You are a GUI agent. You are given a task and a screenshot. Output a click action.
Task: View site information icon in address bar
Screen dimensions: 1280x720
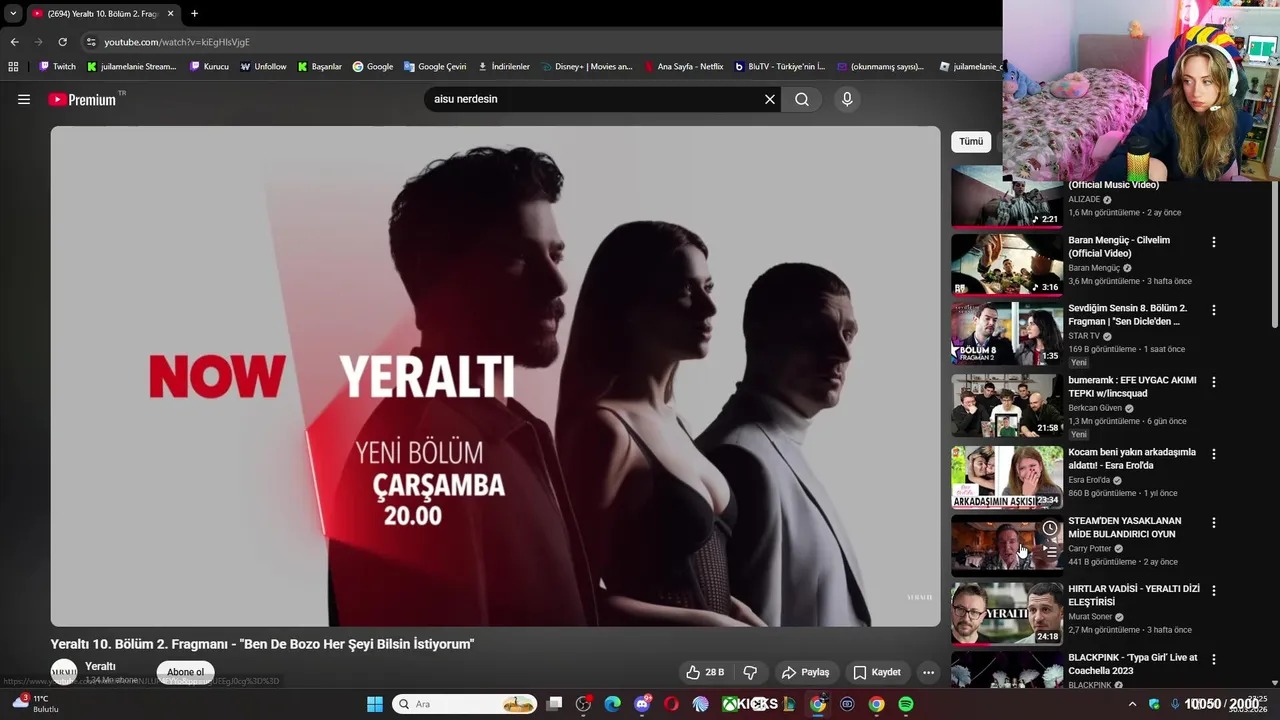coord(91,42)
